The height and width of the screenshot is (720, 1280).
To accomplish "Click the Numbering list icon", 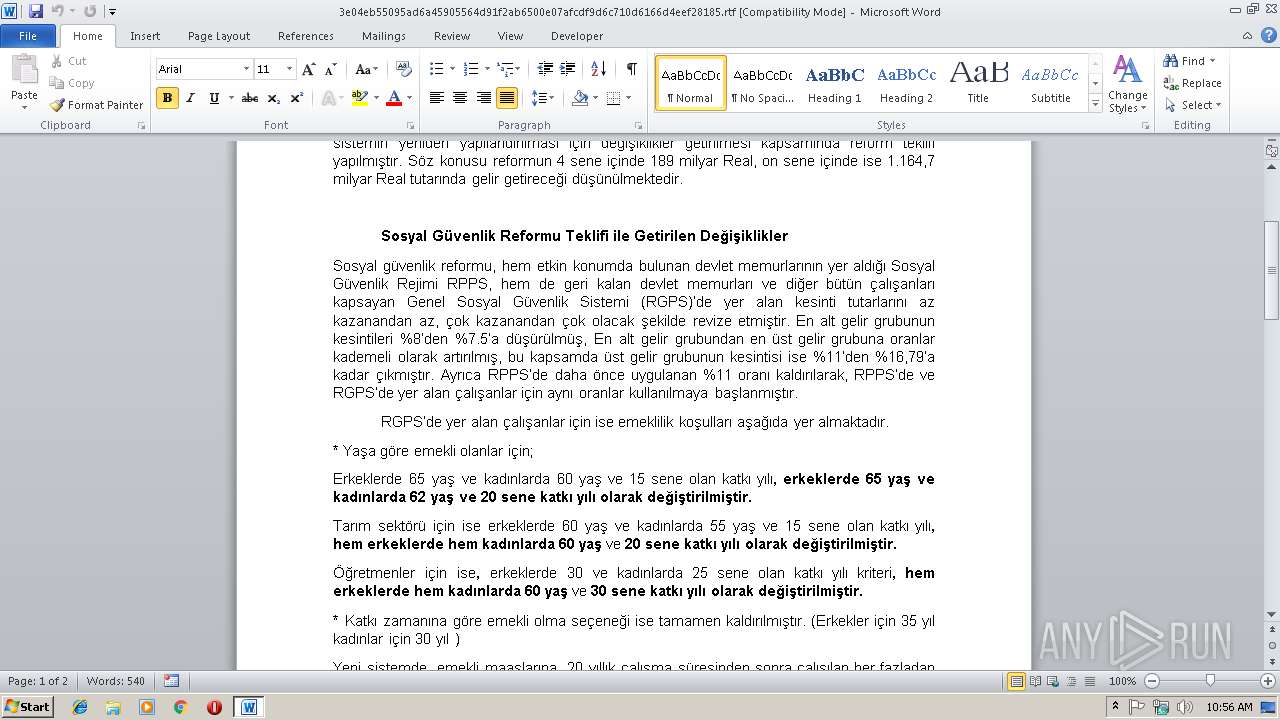I will 472,69.
